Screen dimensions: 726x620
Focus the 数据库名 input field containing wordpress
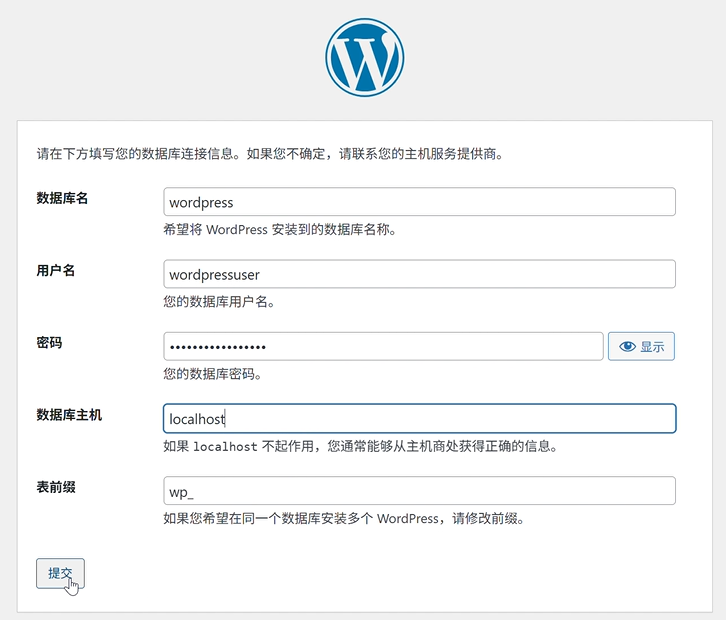419,202
